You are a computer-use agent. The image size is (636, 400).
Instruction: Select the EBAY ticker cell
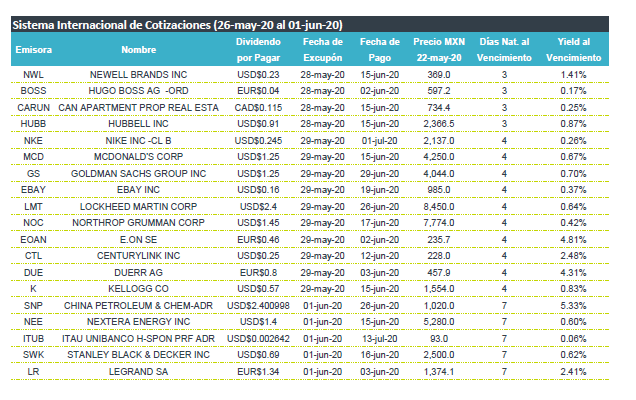[33, 190]
